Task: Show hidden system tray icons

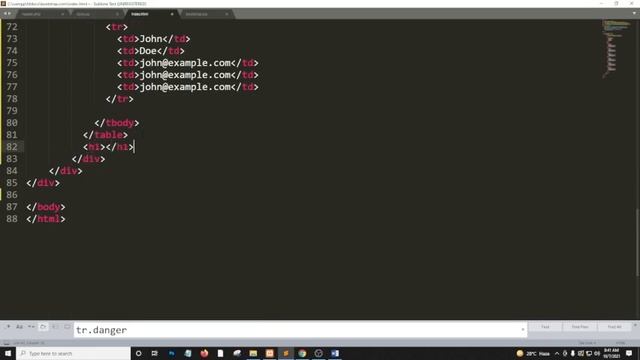Action: (557, 353)
